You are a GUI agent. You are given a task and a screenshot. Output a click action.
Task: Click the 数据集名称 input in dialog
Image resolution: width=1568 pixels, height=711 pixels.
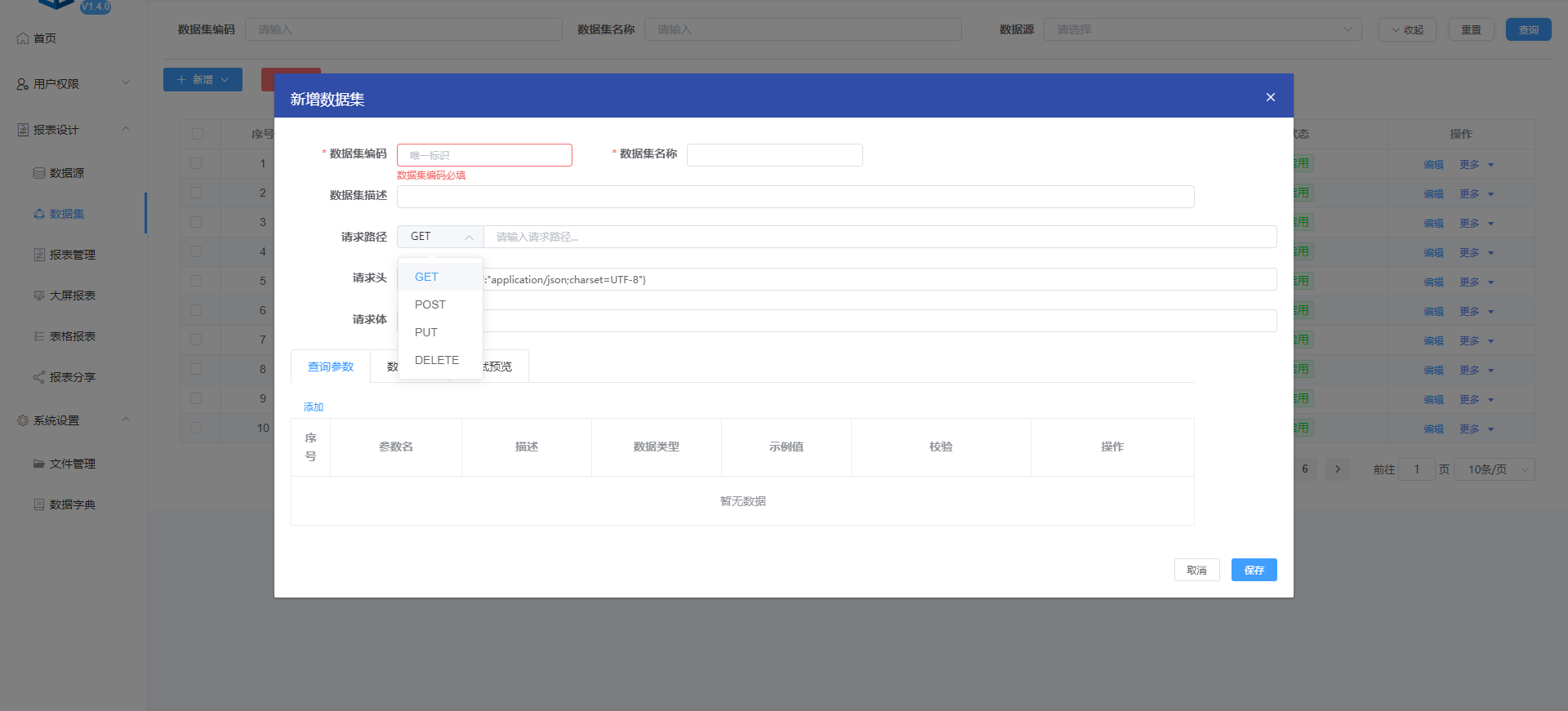[x=774, y=155]
